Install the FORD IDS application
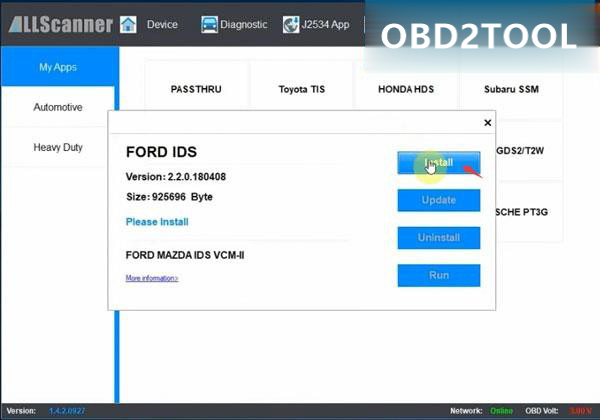The width and height of the screenshot is (600, 420). (439, 163)
